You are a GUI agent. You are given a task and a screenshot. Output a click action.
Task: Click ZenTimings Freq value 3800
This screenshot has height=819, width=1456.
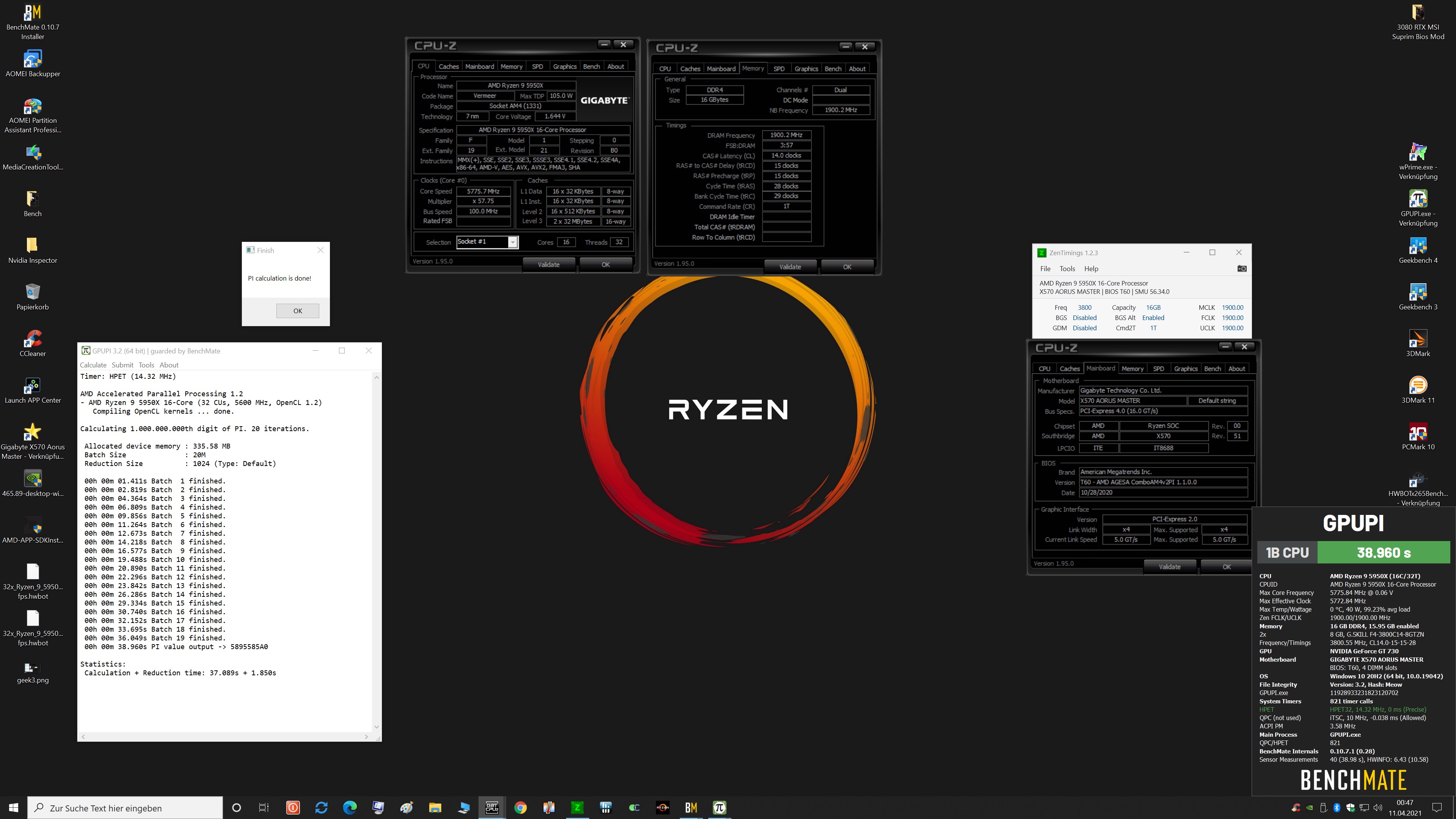click(1084, 308)
